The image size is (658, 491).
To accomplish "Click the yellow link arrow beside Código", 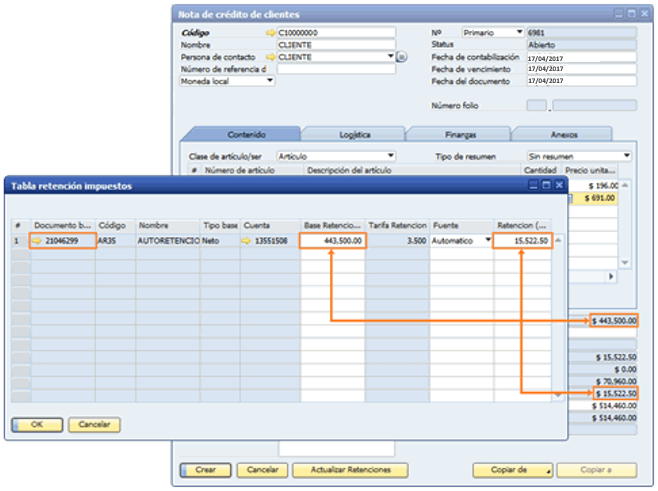I will tap(270, 33).
